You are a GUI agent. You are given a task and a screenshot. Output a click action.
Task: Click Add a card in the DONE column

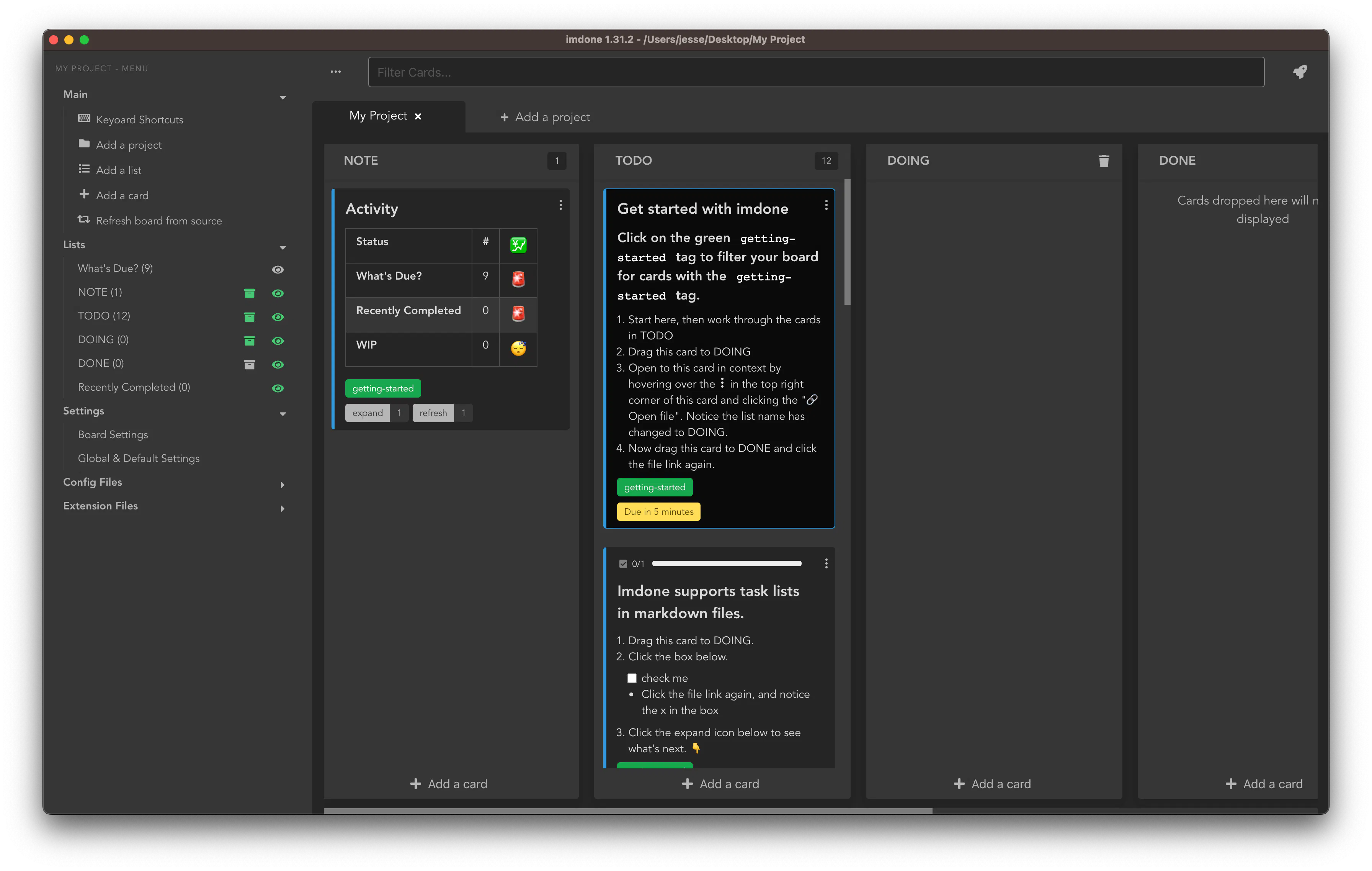point(1264,784)
